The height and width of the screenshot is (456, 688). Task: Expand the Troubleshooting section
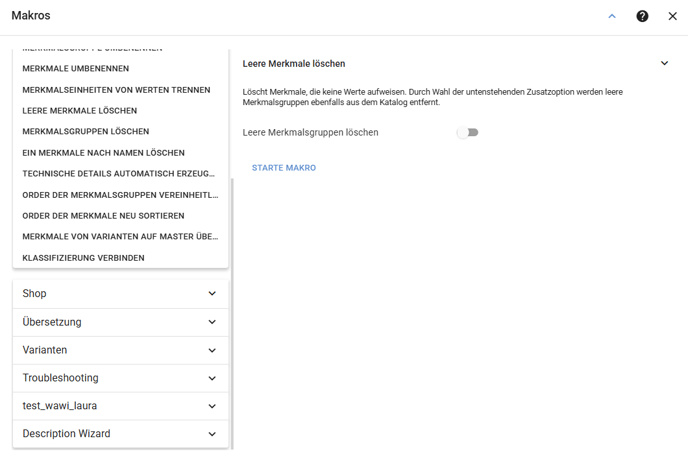pos(121,378)
